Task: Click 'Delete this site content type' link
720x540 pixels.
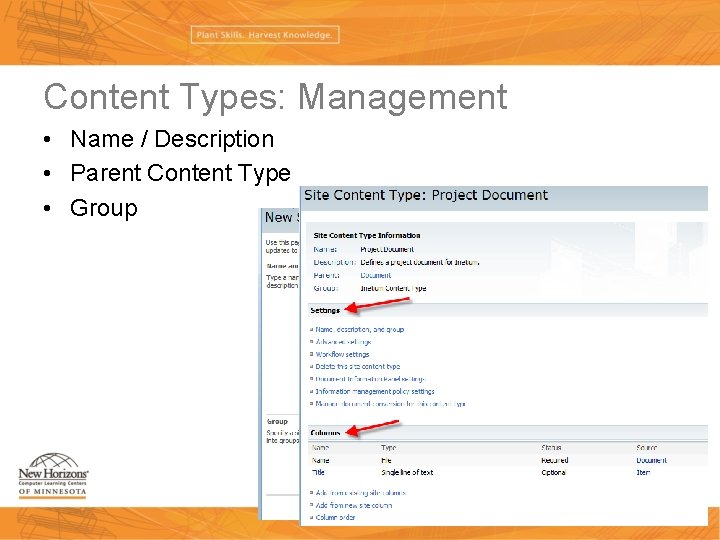Action: [x=357, y=367]
